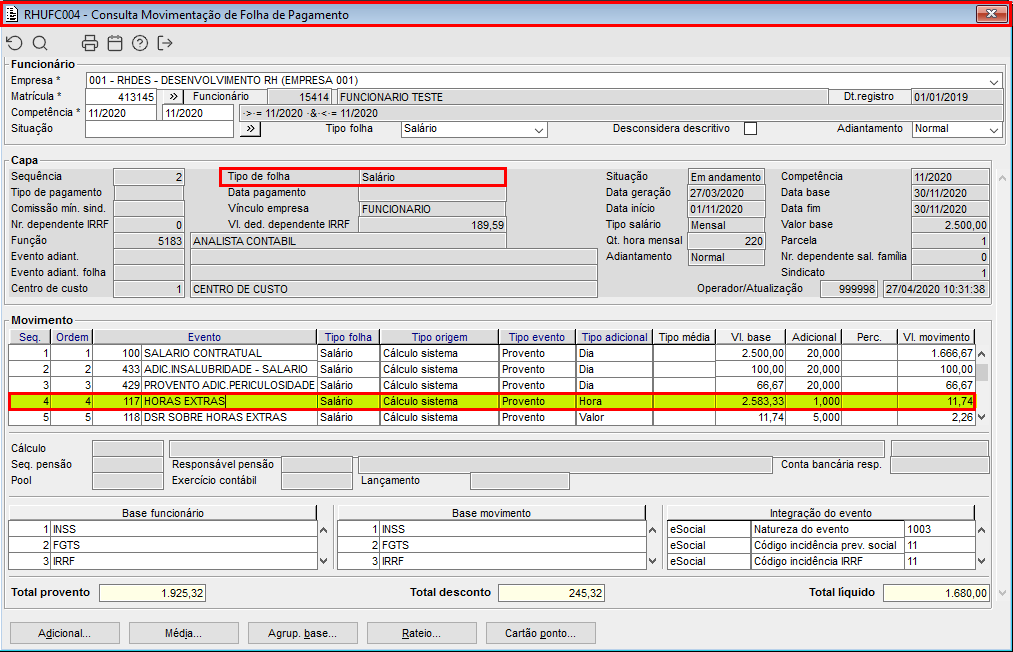Expand the Empresa dropdown
The height and width of the screenshot is (652, 1013).
pos(994,81)
